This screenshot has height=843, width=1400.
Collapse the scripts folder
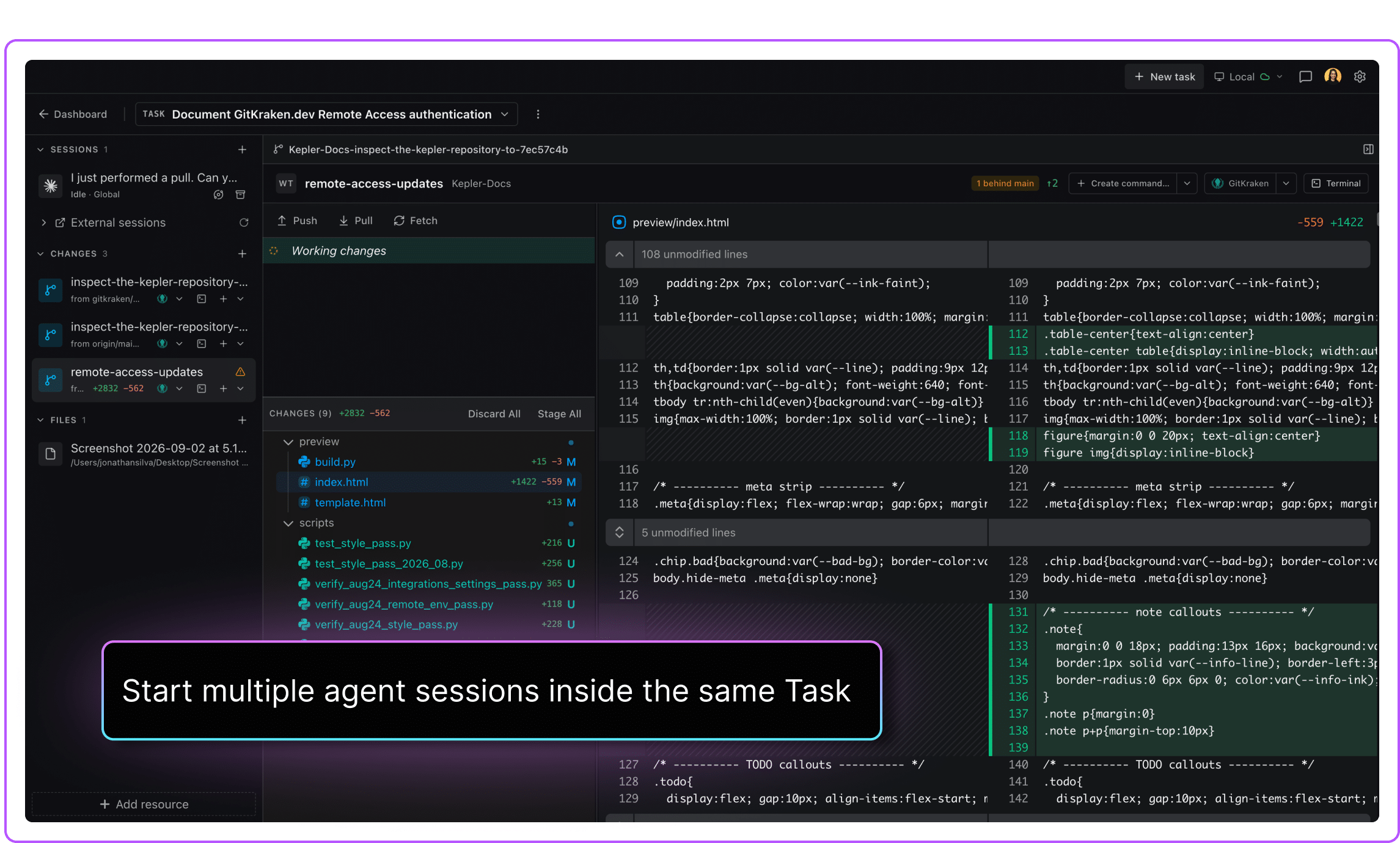click(x=288, y=524)
